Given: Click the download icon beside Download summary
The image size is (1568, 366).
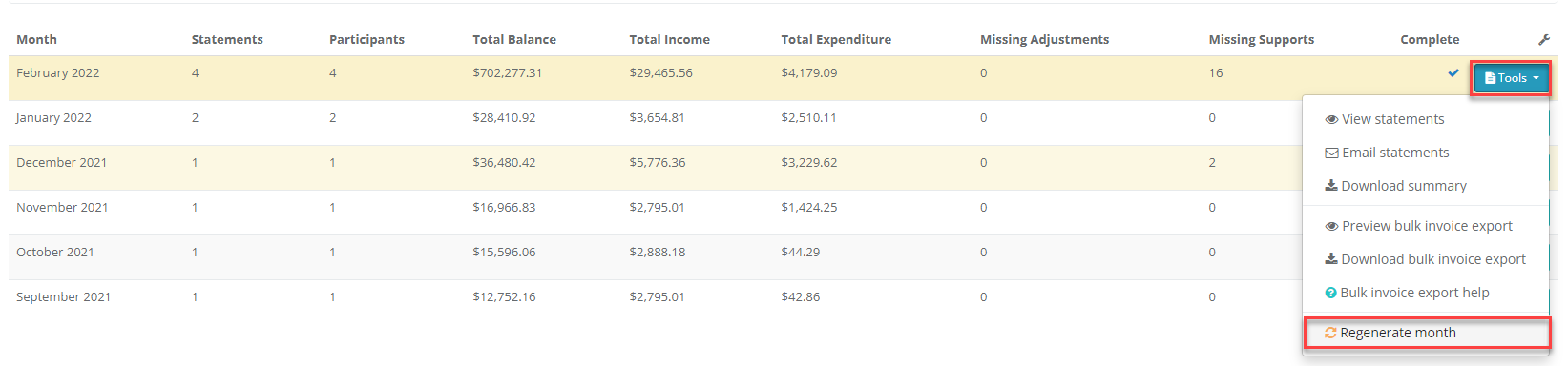Looking at the screenshot, I should click(1330, 186).
